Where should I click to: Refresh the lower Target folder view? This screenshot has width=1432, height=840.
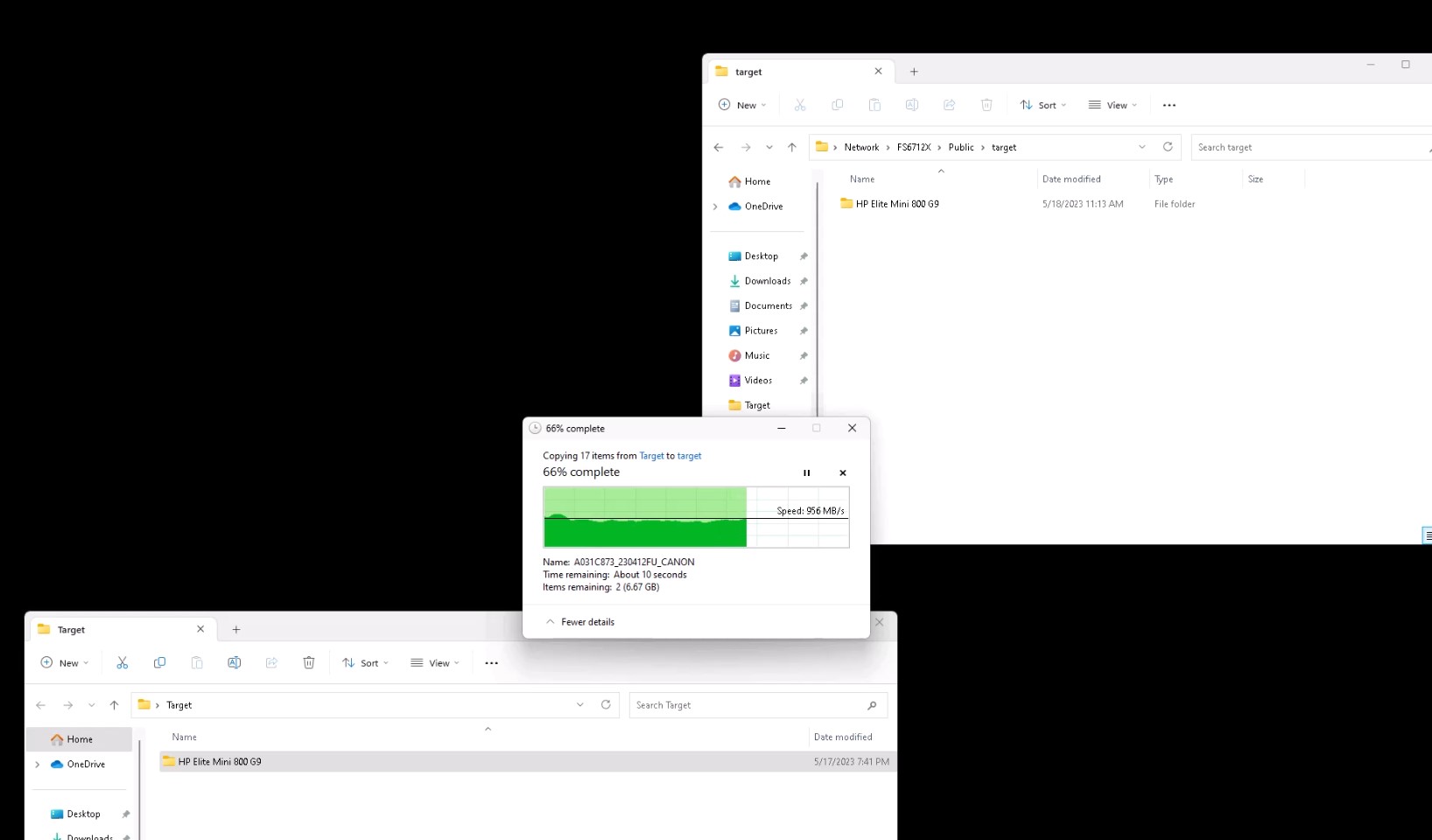tap(606, 705)
